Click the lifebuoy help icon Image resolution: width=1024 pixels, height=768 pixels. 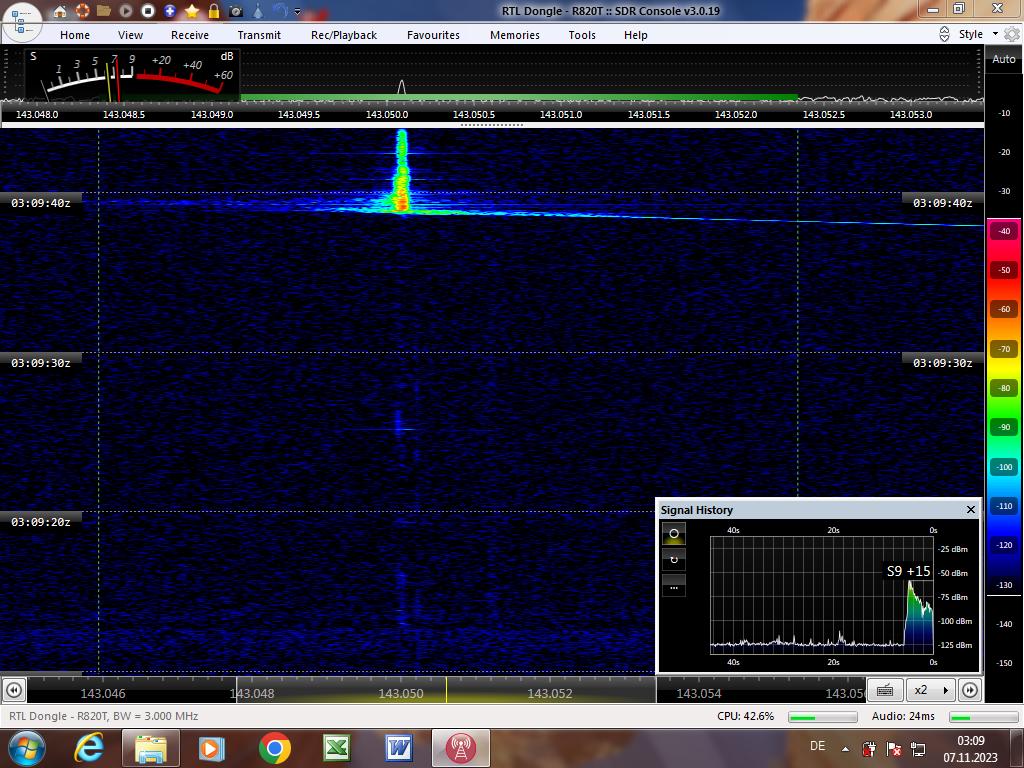tap(82, 11)
